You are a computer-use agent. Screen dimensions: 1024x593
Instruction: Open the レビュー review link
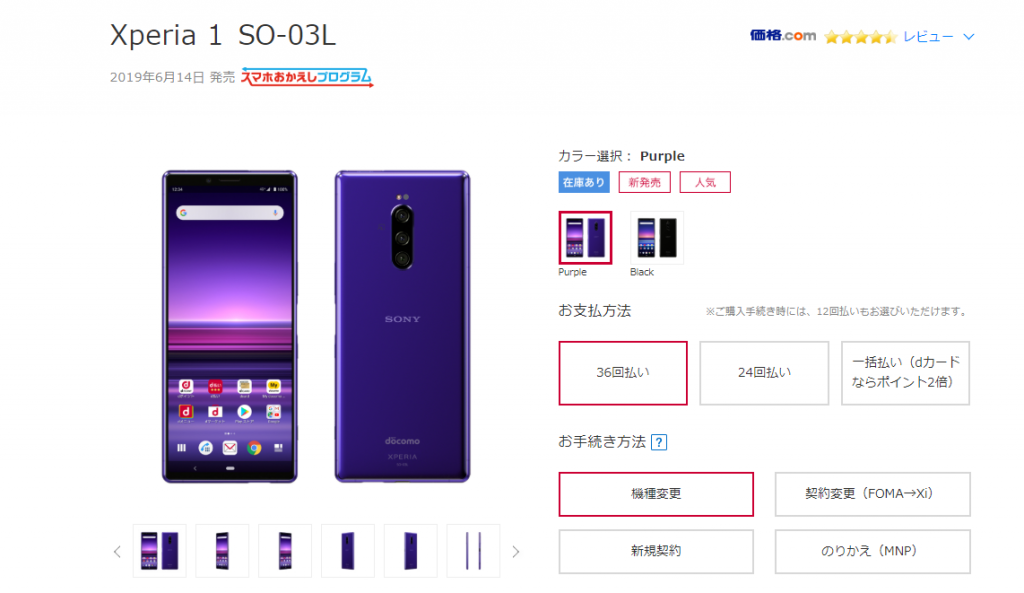click(x=928, y=37)
